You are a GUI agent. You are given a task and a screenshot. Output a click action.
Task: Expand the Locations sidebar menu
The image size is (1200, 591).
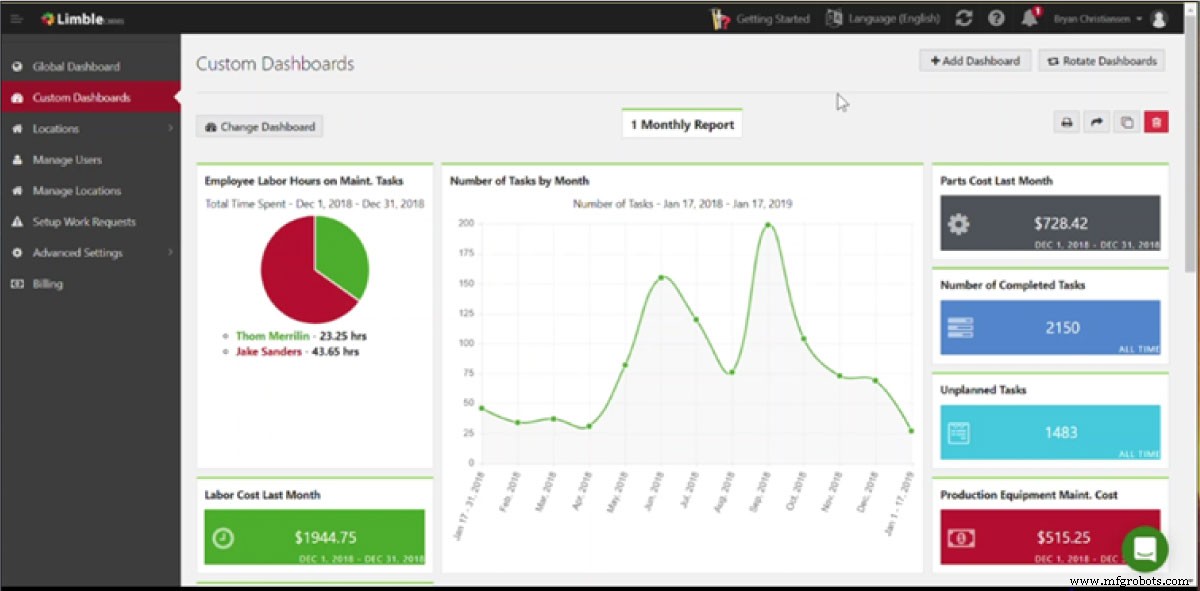click(90, 128)
